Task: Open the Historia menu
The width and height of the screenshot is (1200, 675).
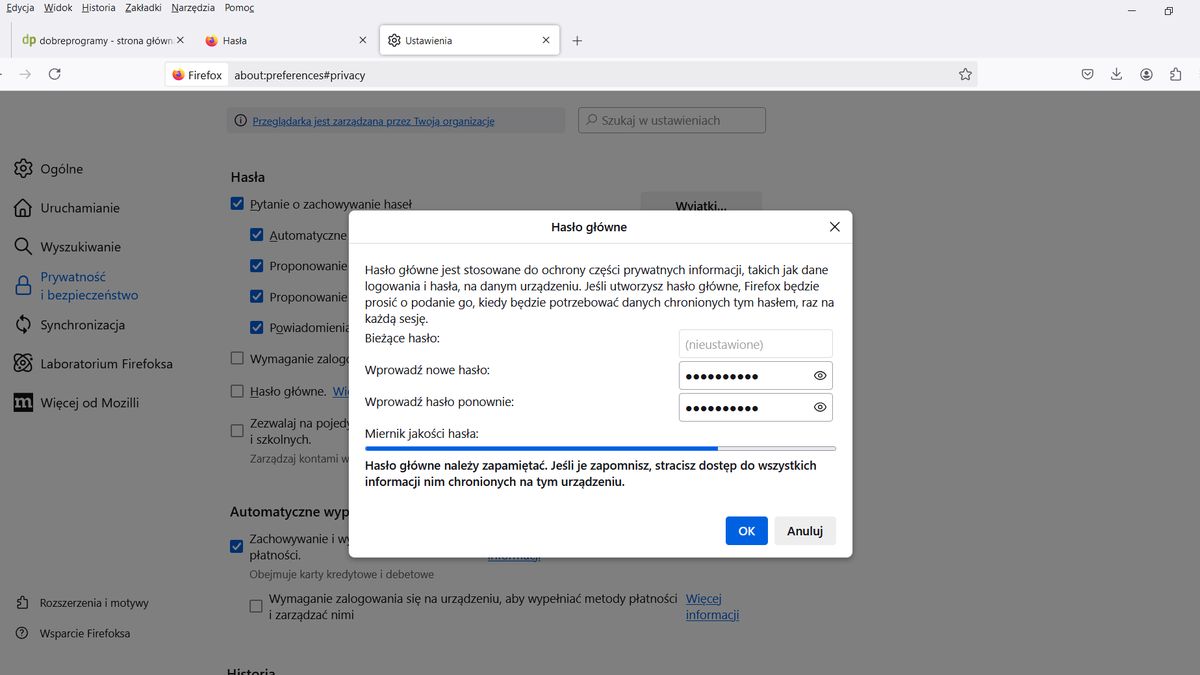Action: tap(97, 7)
